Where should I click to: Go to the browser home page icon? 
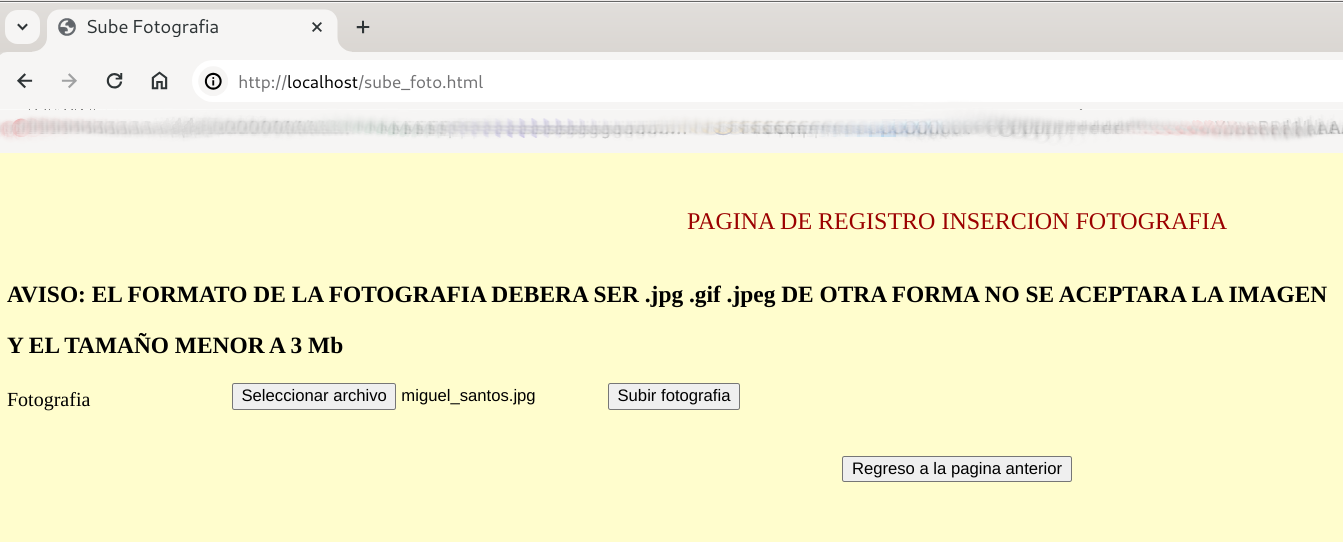point(159,82)
